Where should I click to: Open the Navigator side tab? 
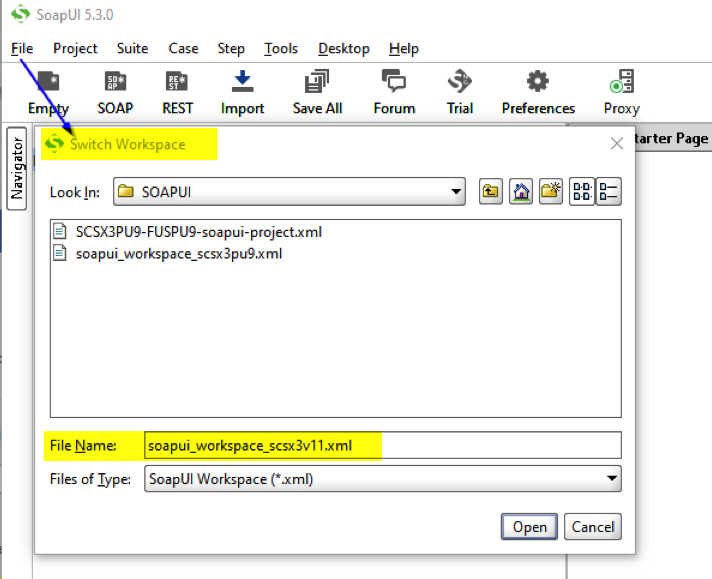(17, 168)
